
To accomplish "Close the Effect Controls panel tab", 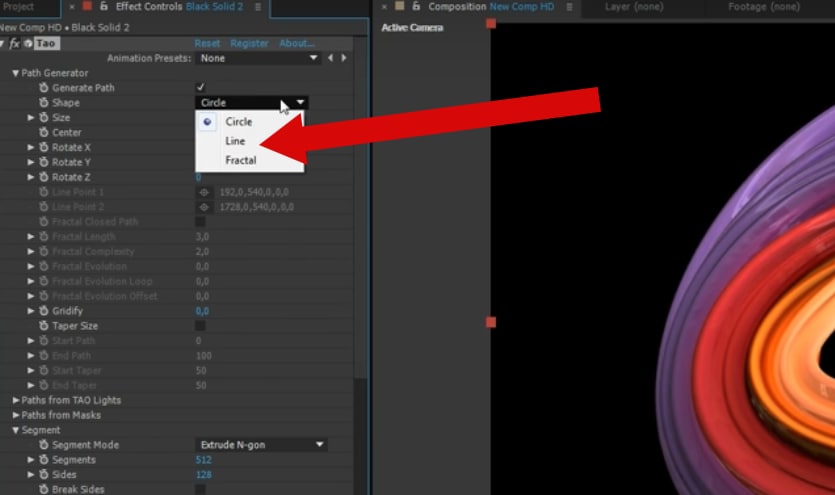I will coord(72,7).
